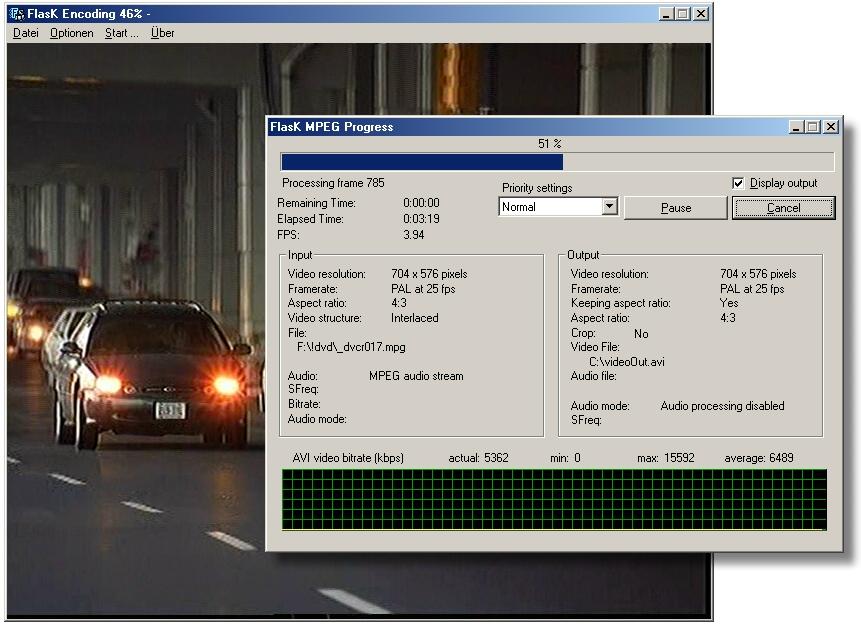Open the Optionen menu
This screenshot has height=626, width=861.
pyautogui.click(x=72, y=33)
